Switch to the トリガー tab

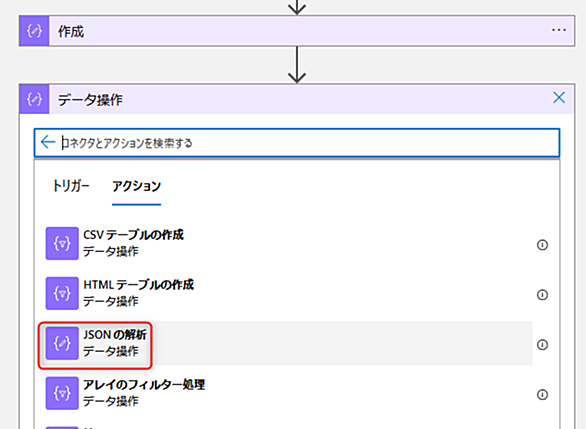point(71,186)
